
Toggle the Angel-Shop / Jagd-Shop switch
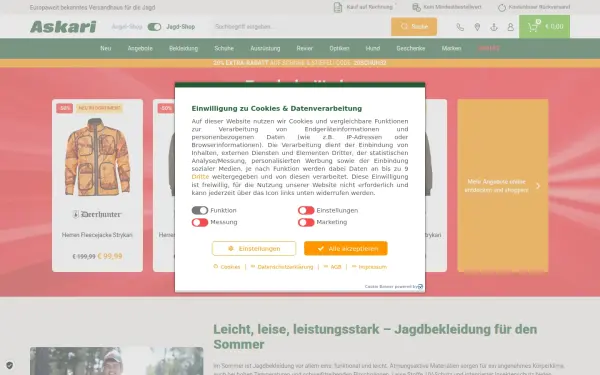tap(154, 27)
